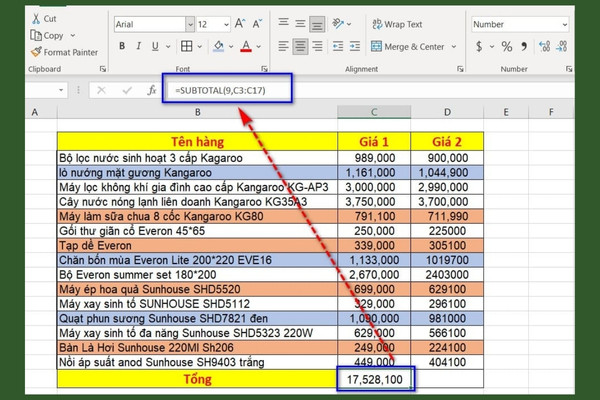The height and width of the screenshot is (400, 600).
Task: Apply Fill Color bucket
Action: tap(218, 46)
